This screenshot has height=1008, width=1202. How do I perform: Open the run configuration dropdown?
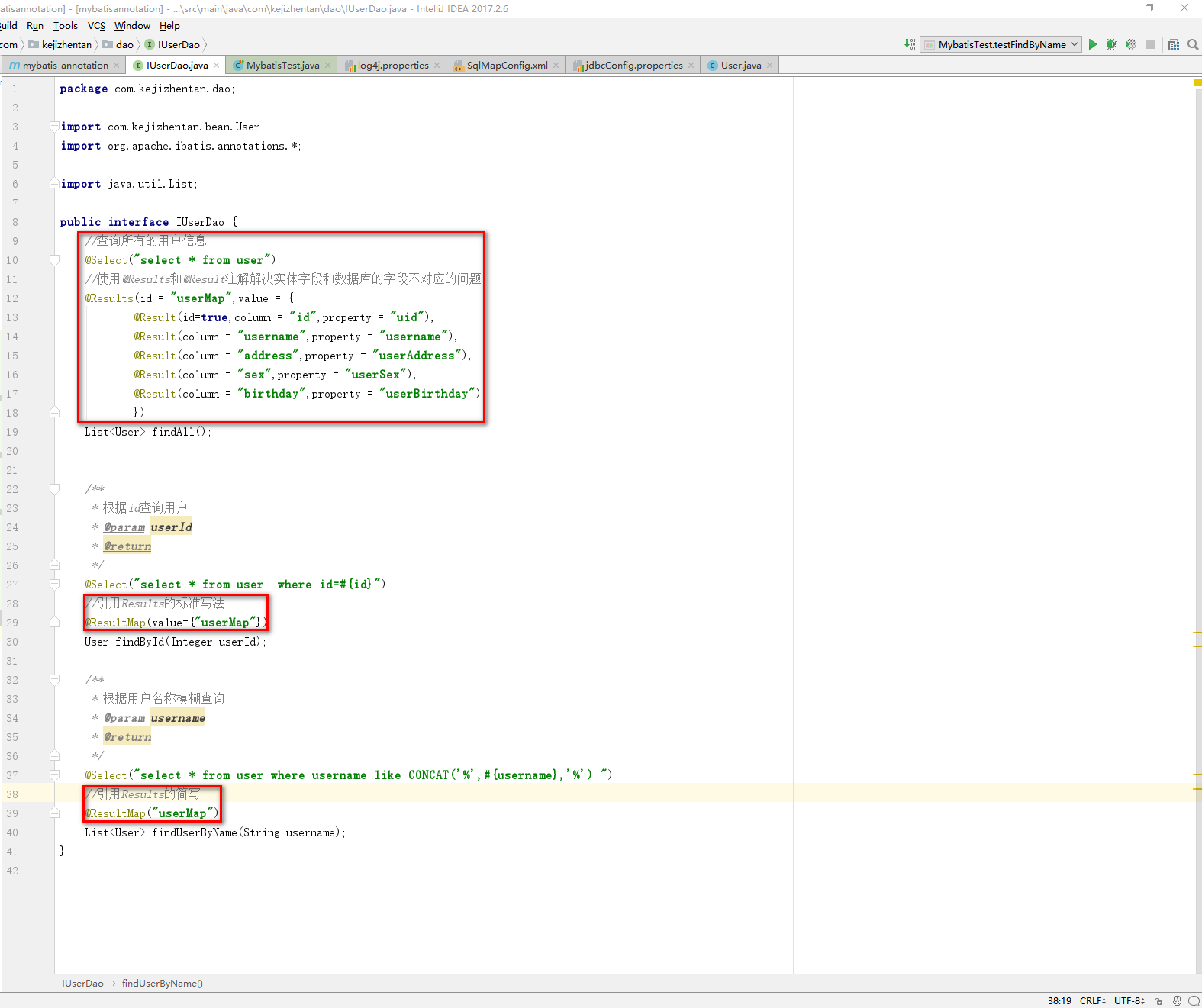[1001, 44]
